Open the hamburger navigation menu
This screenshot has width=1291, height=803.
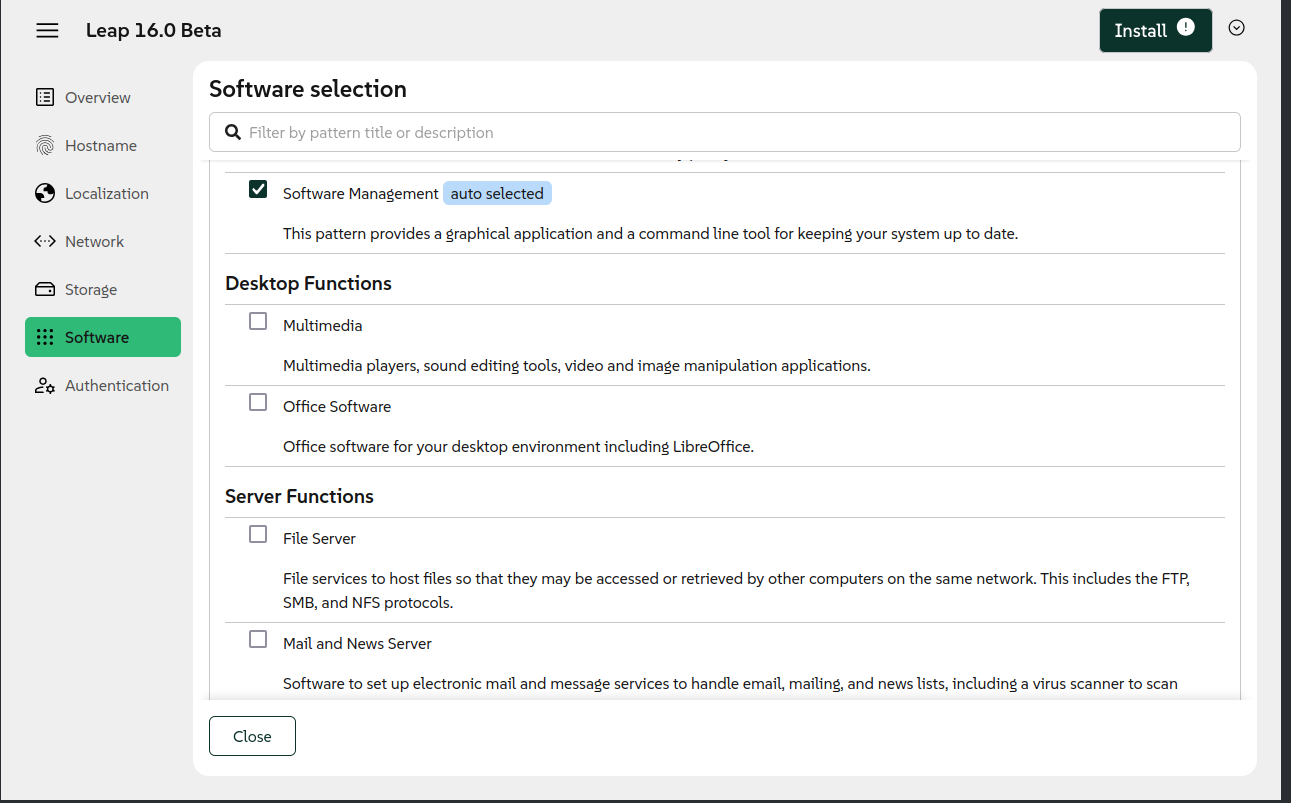point(47,31)
